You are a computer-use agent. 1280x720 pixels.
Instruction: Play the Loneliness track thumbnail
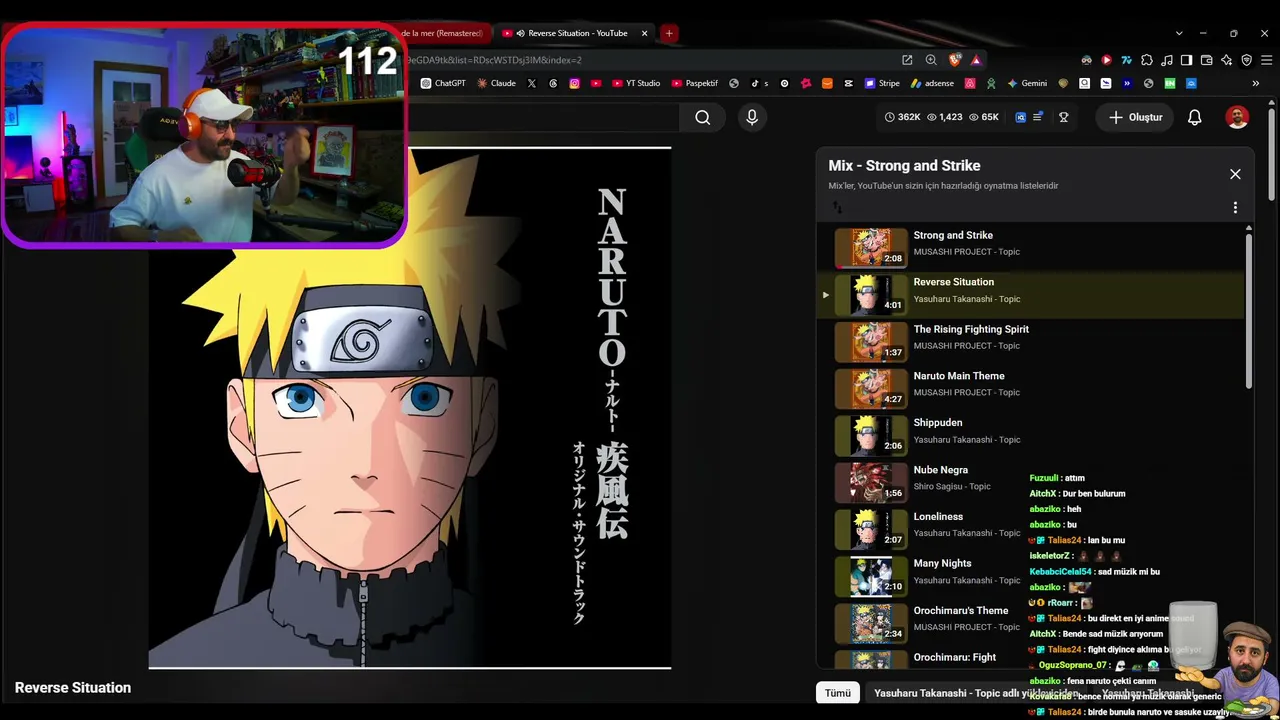871,529
